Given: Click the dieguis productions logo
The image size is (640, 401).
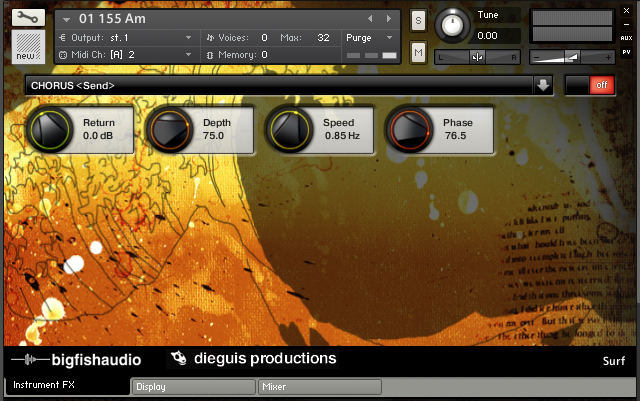Looking at the screenshot, I should [253, 358].
